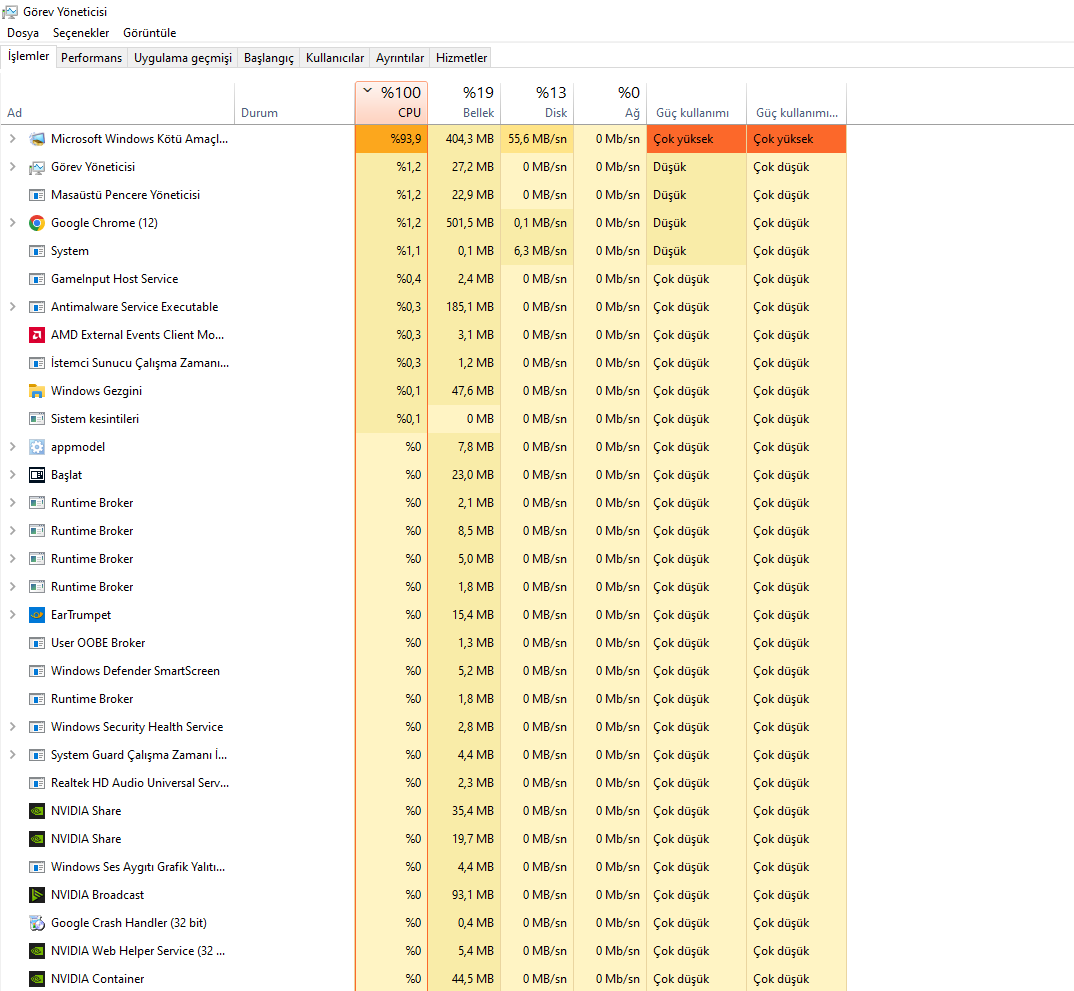Image resolution: width=1074 pixels, height=991 pixels.
Task: Sort by the Bellek column header
Action: (465, 103)
